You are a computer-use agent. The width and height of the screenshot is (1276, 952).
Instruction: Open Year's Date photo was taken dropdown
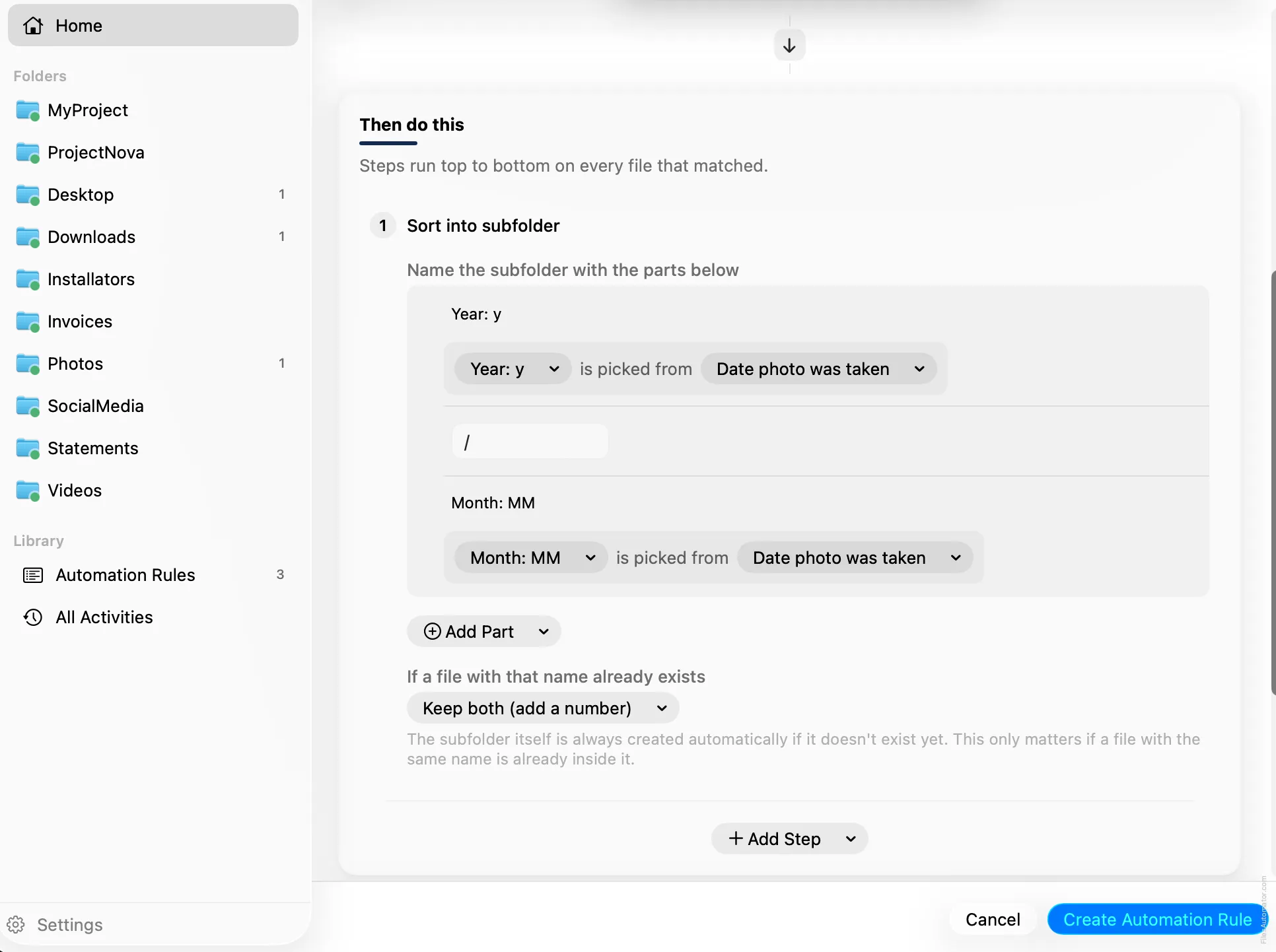click(x=818, y=369)
